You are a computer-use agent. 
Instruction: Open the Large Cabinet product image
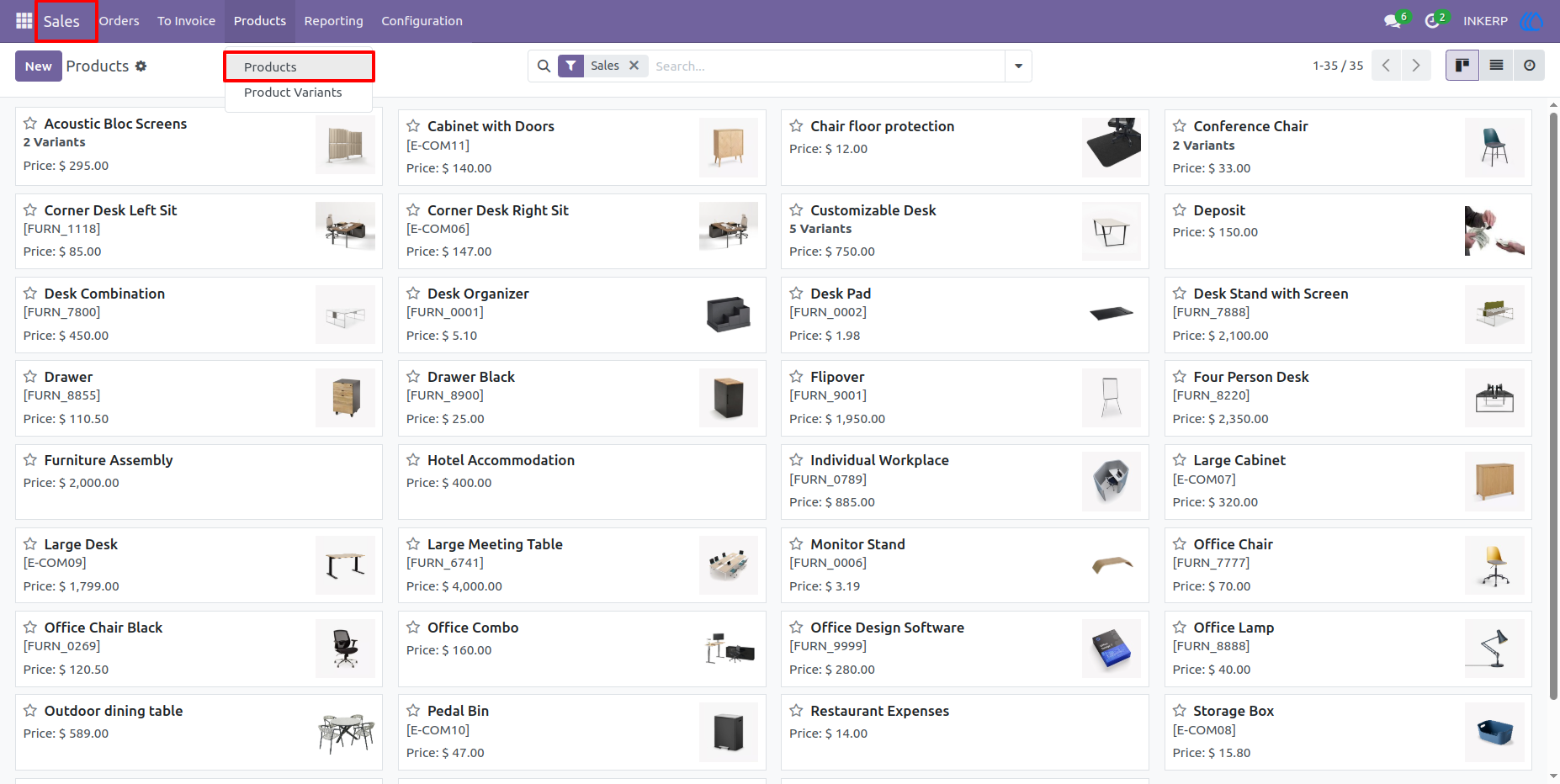point(1494,482)
